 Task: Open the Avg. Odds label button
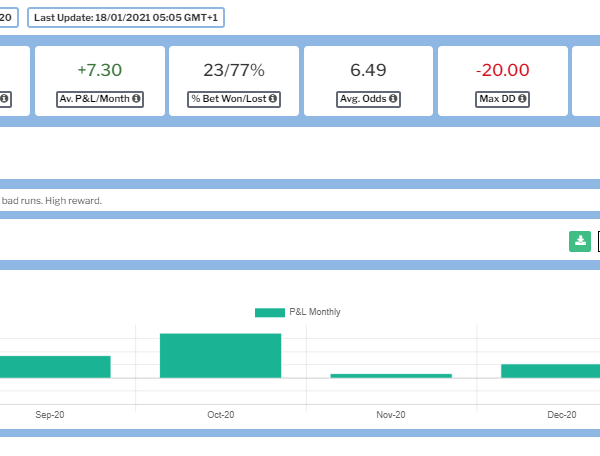[x=368, y=99]
